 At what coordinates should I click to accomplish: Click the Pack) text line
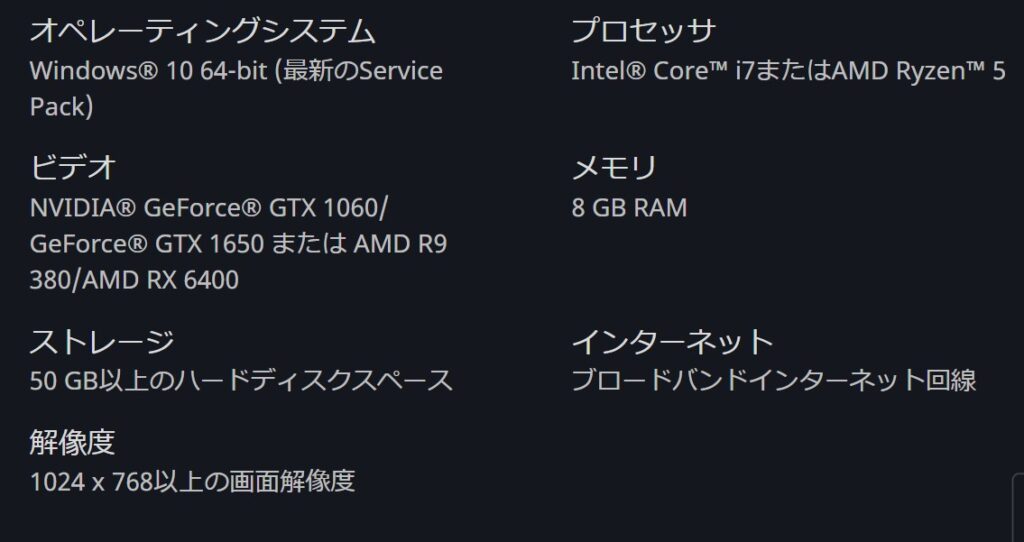(x=61, y=107)
